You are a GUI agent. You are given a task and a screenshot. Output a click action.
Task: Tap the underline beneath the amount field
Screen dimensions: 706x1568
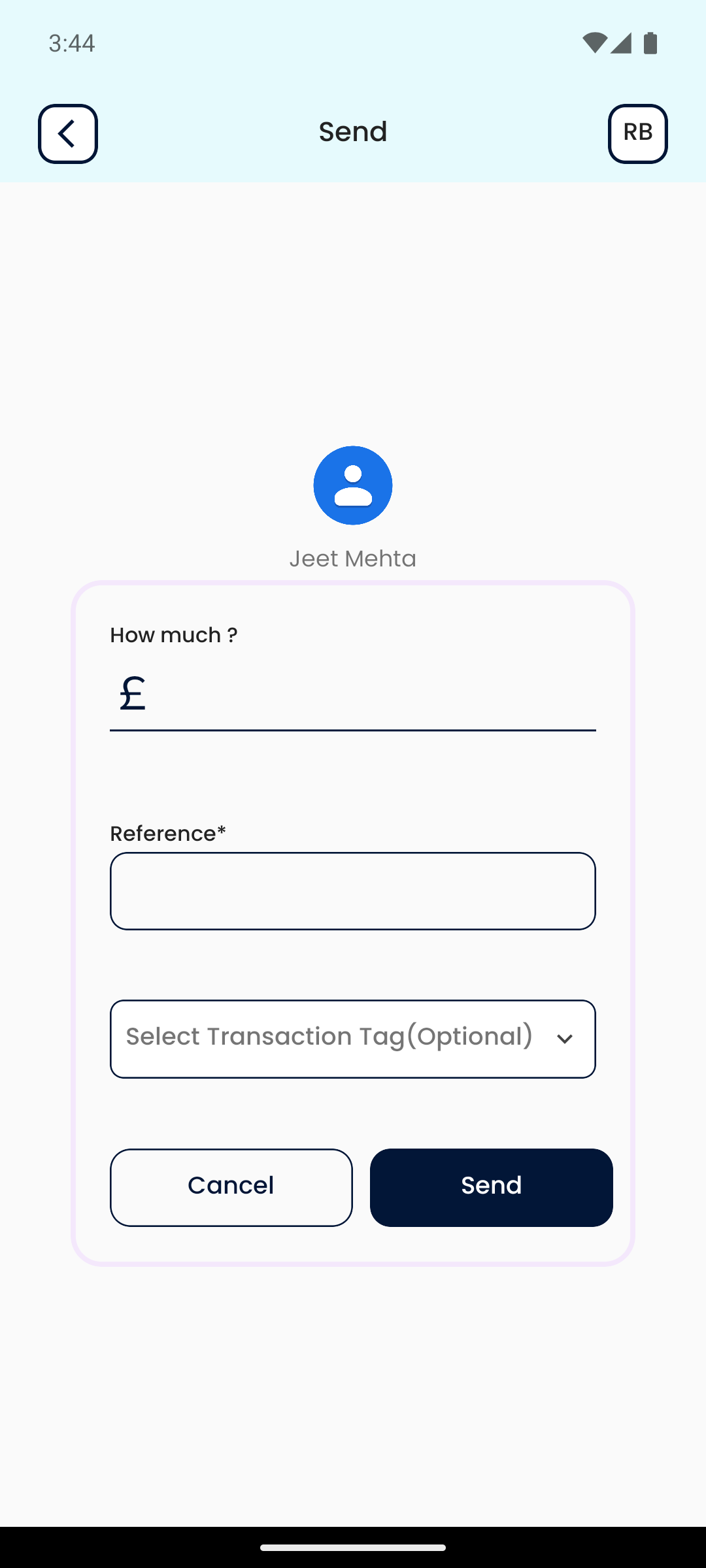pyautogui.click(x=353, y=730)
